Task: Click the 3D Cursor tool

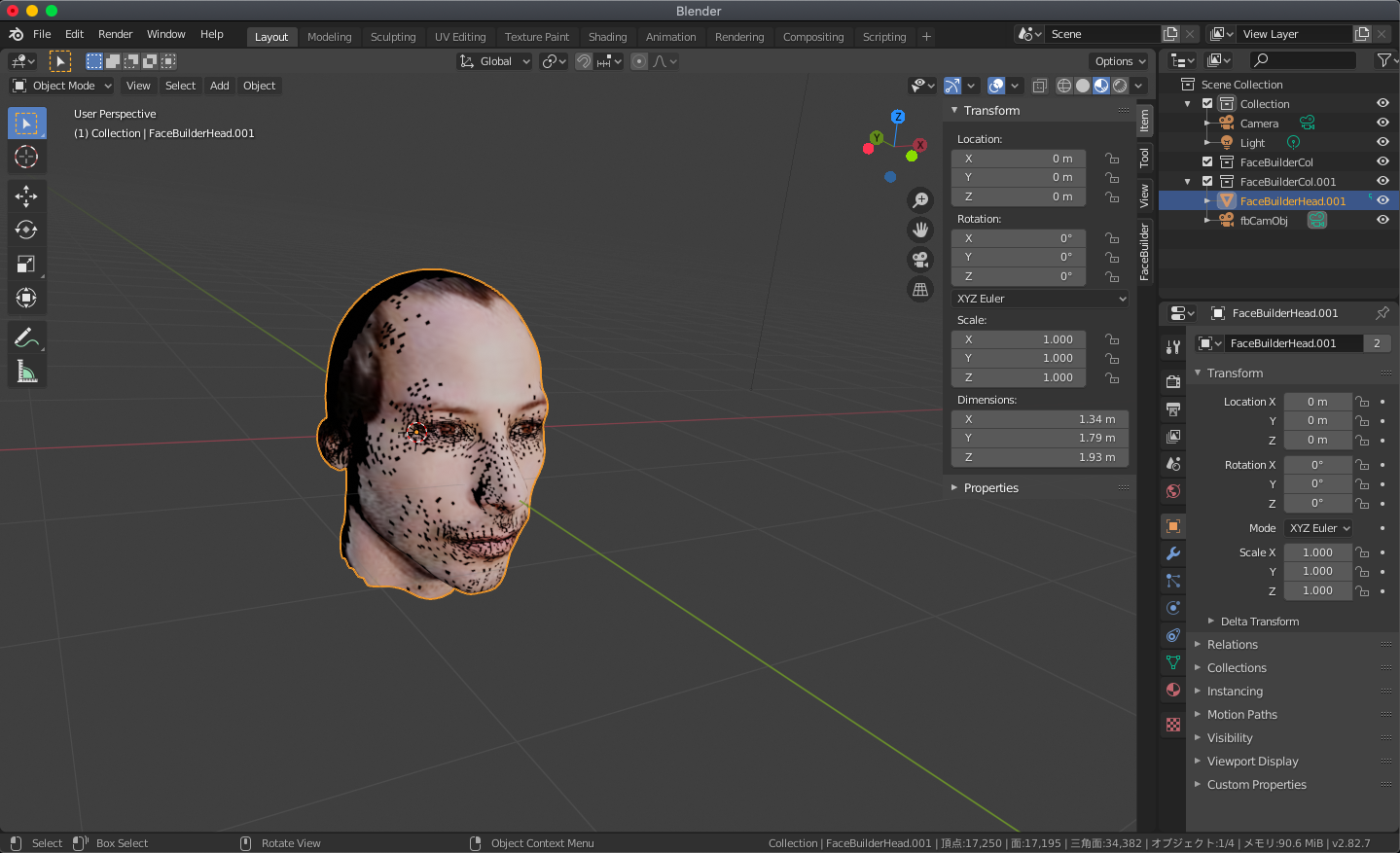Action: pyautogui.click(x=26, y=157)
